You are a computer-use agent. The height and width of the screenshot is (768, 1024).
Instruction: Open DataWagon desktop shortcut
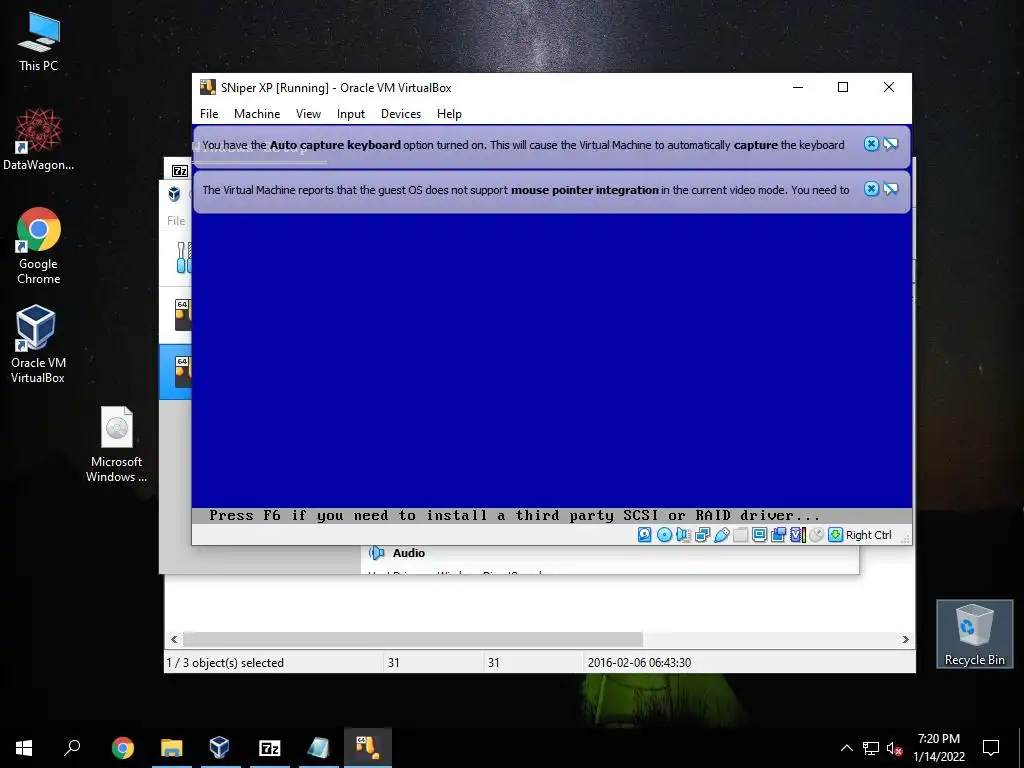point(39,140)
